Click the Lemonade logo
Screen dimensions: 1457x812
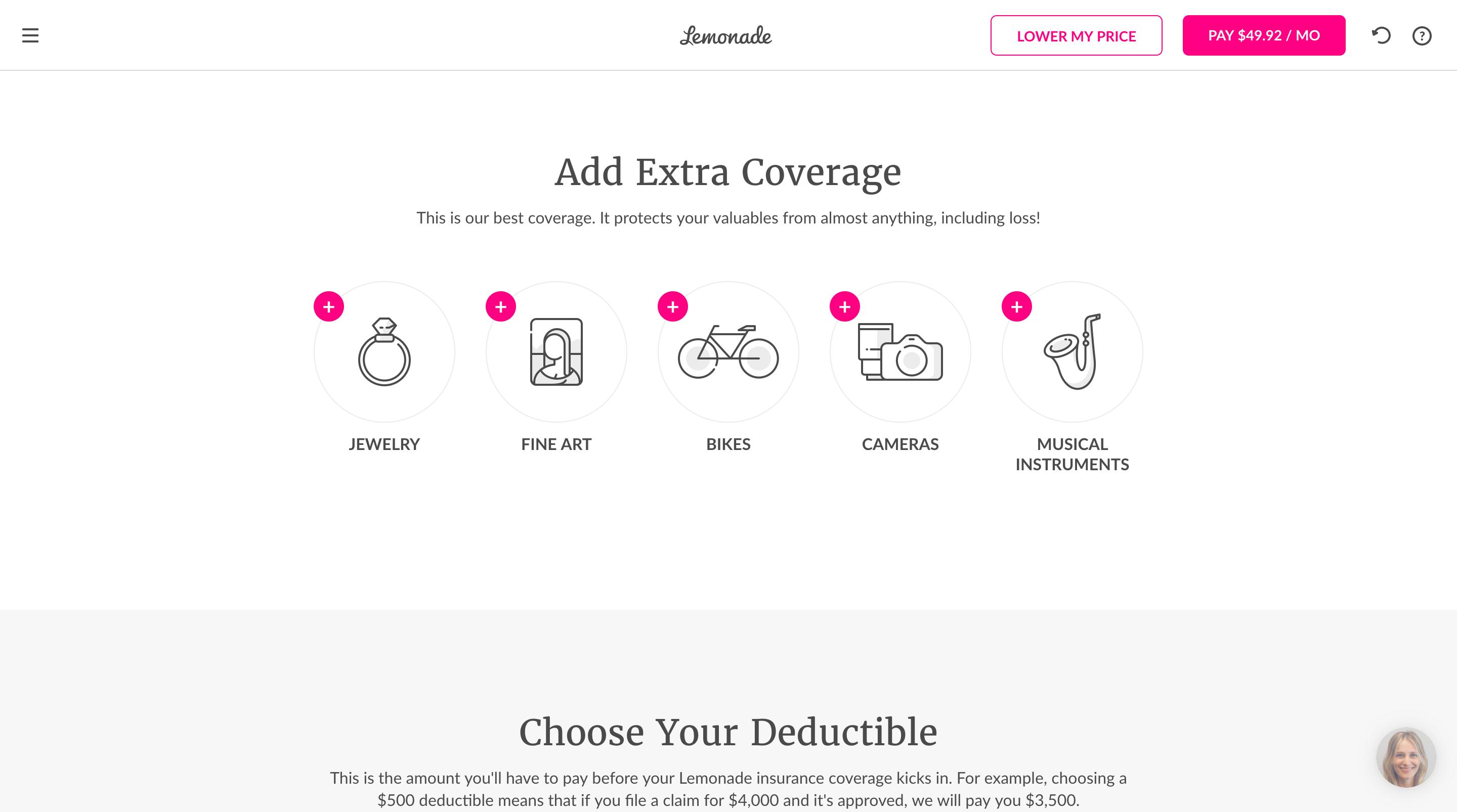[x=725, y=35]
